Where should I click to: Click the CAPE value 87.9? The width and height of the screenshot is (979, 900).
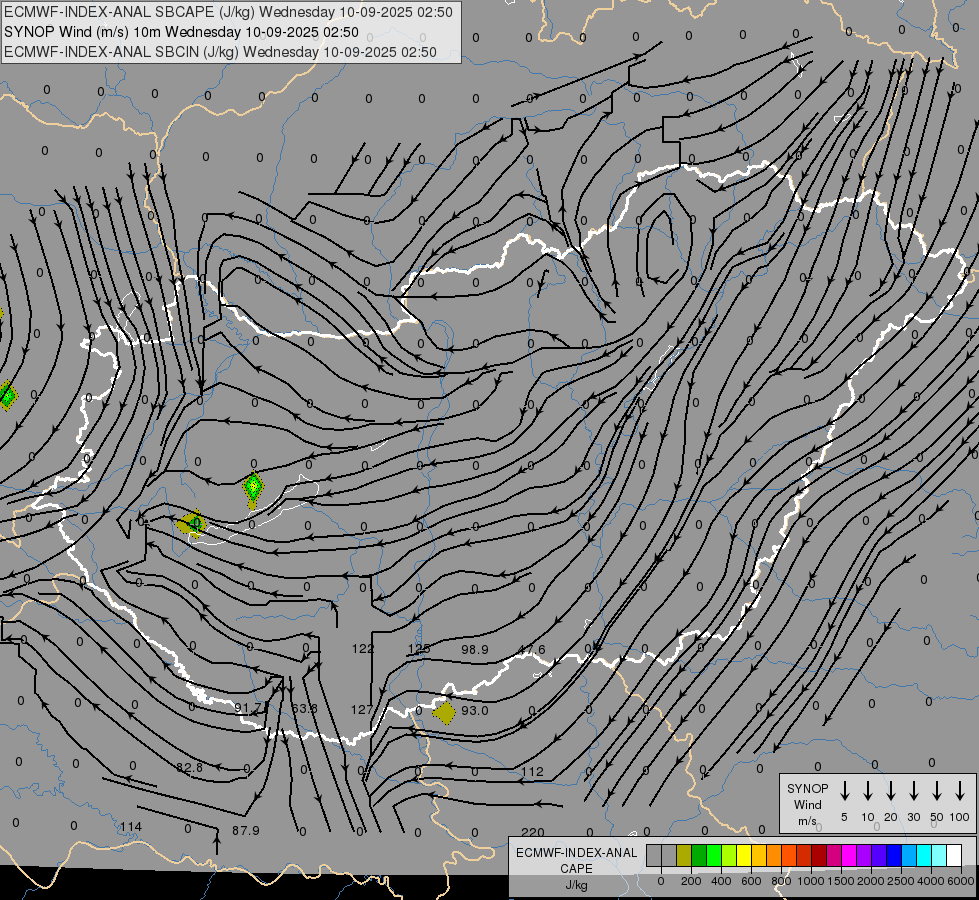pos(245,830)
